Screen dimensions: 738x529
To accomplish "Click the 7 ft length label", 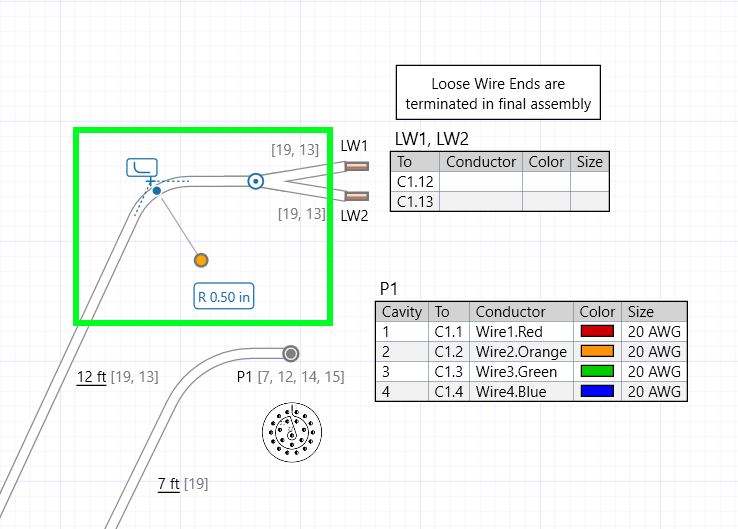I will pyautogui.click(x=168, y=483).
